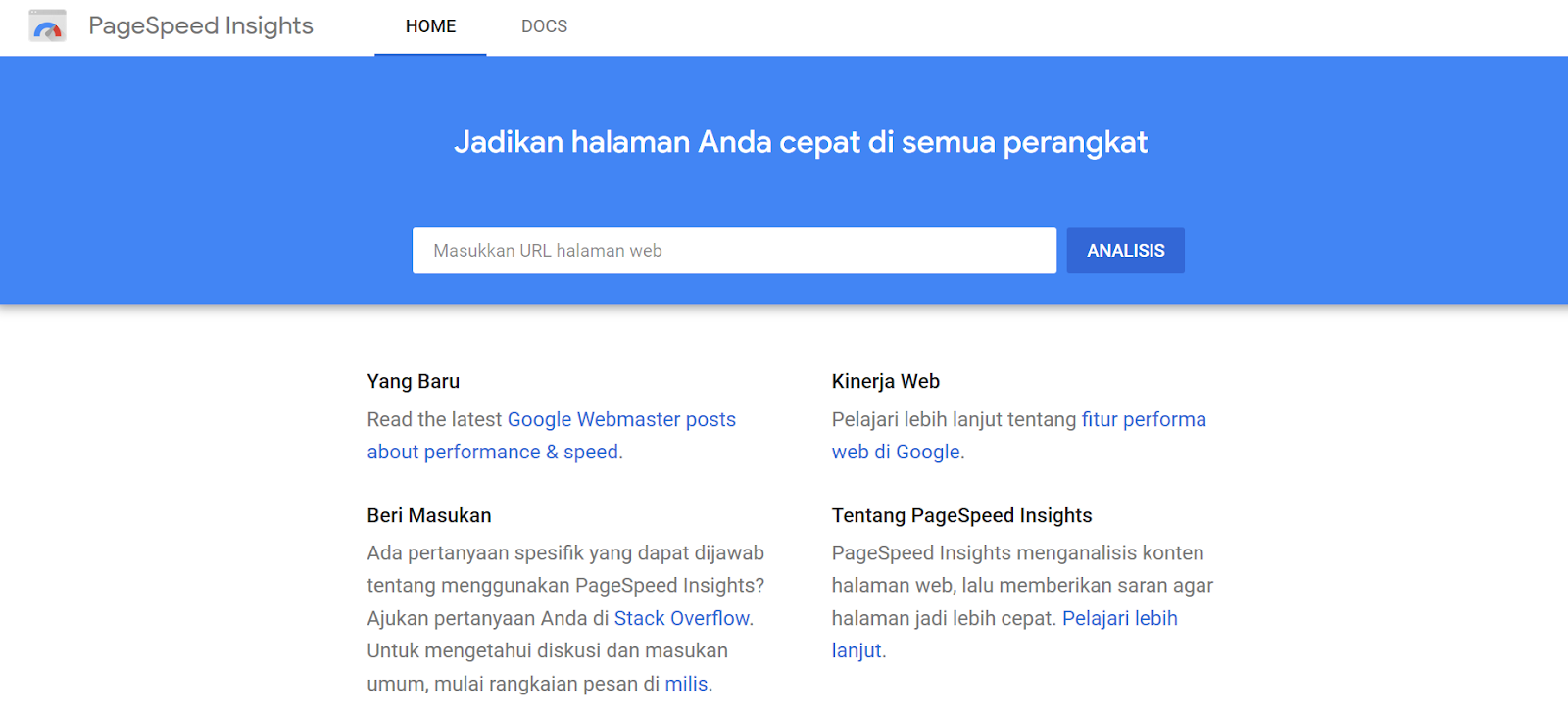Open the HOME tab
The height and width of the screenshot is (717, 1568).
coord(430,26)
